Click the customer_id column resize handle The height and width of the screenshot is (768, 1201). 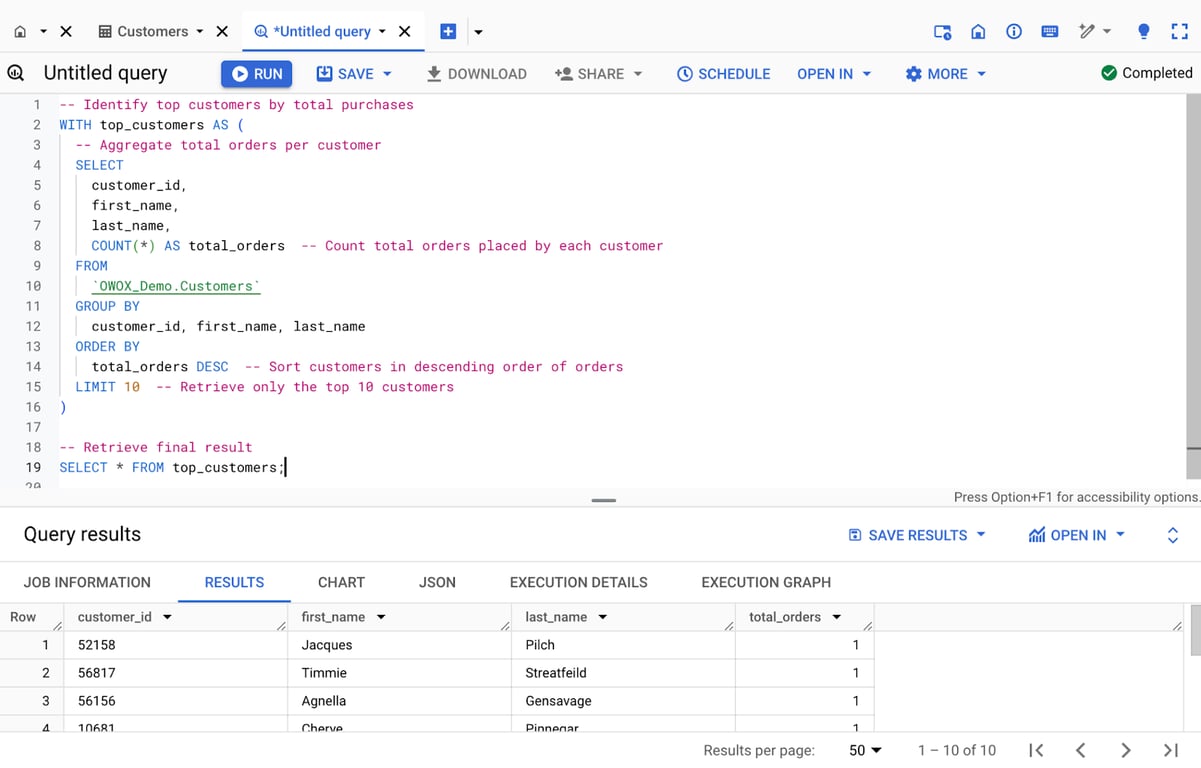(281, 626)
